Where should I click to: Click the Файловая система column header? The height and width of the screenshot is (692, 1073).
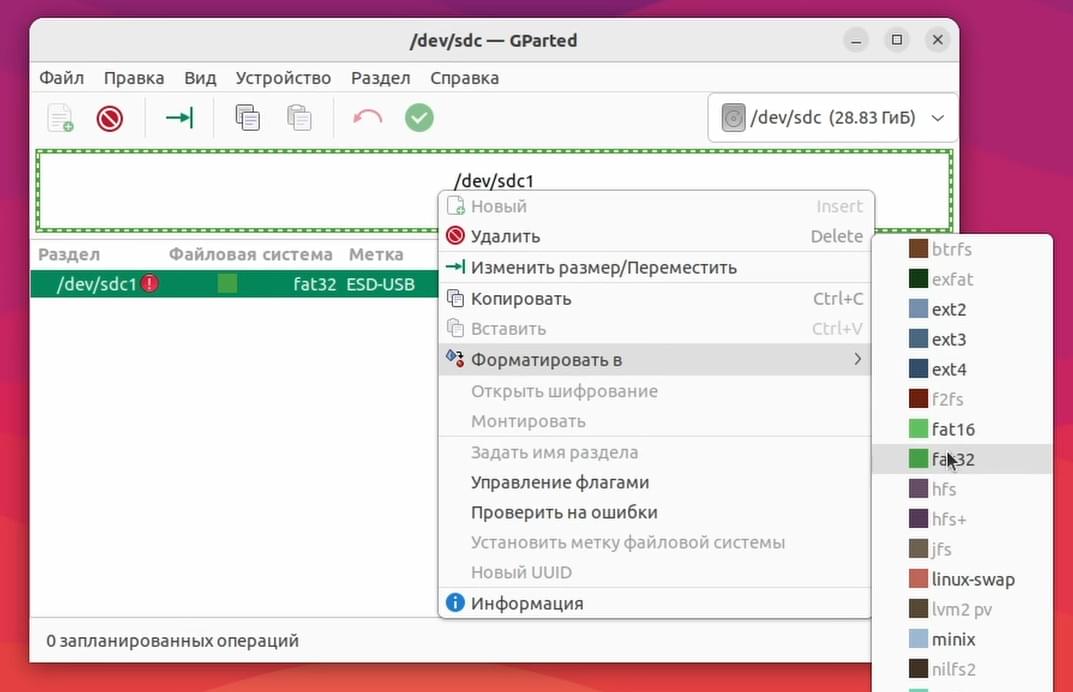250,255
